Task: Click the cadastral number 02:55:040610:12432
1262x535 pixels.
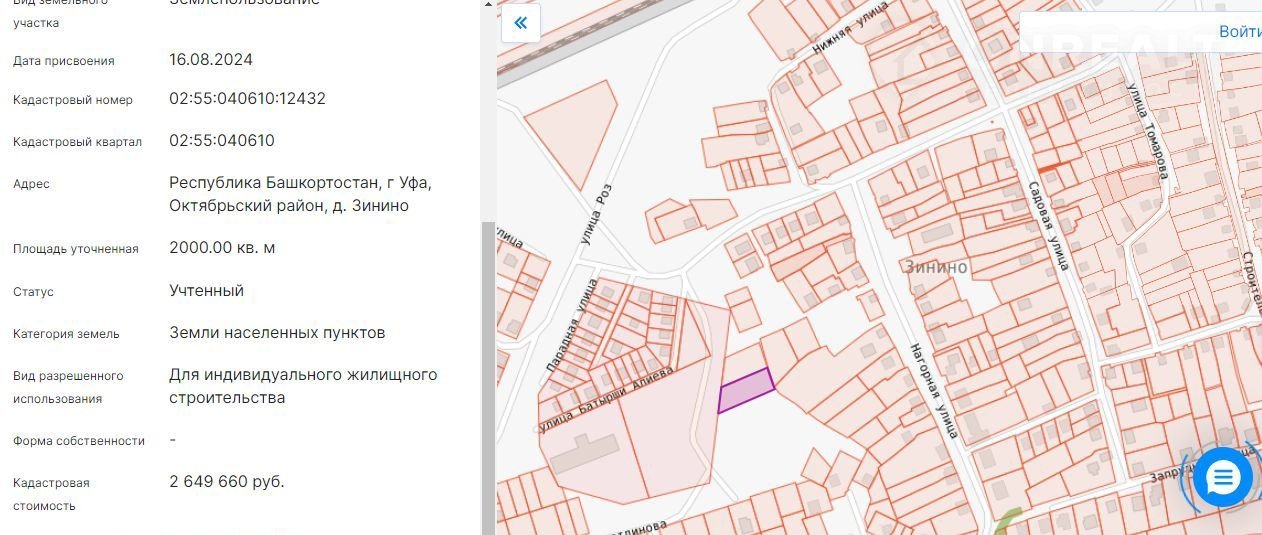Action: pos(247,99)
